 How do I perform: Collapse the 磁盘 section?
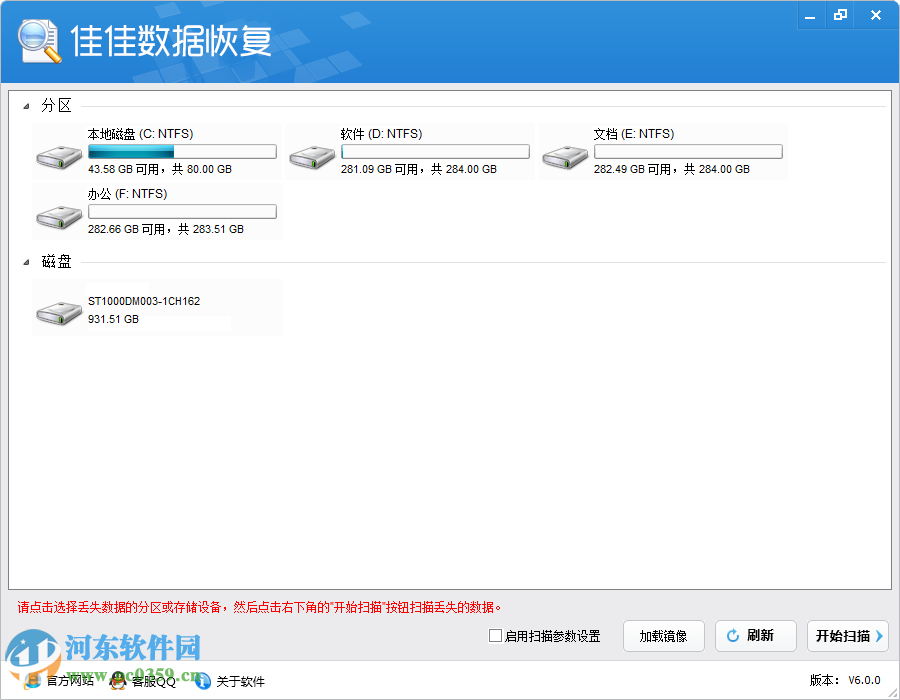point(26,262)
